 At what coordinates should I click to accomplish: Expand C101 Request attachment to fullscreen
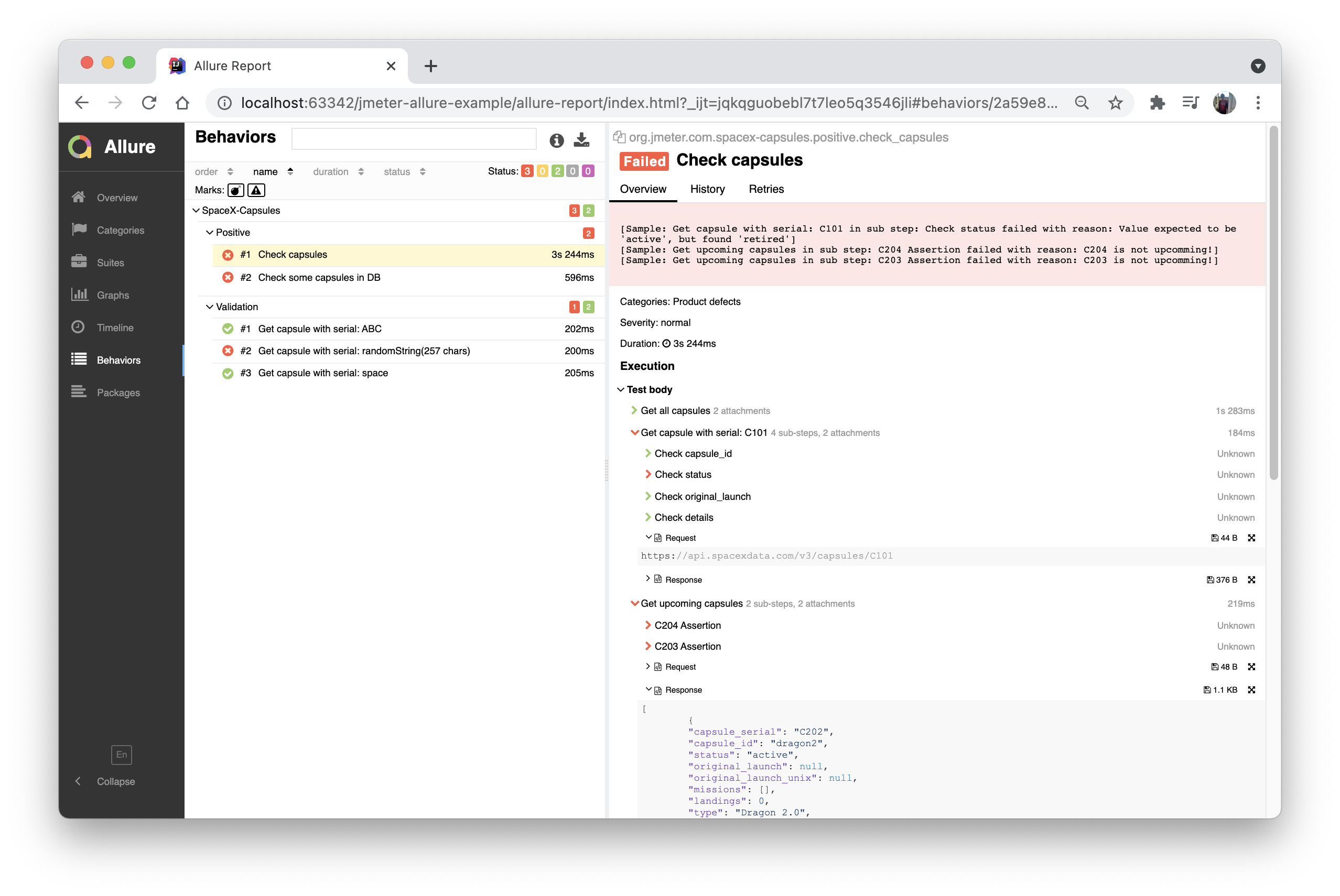1251,538
